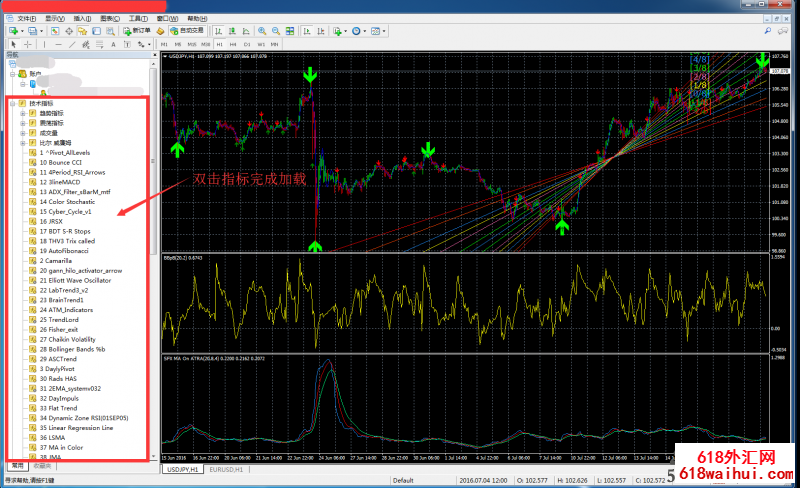Open the 插入(I) menu

pyautogui.click(x=82, y=19)
